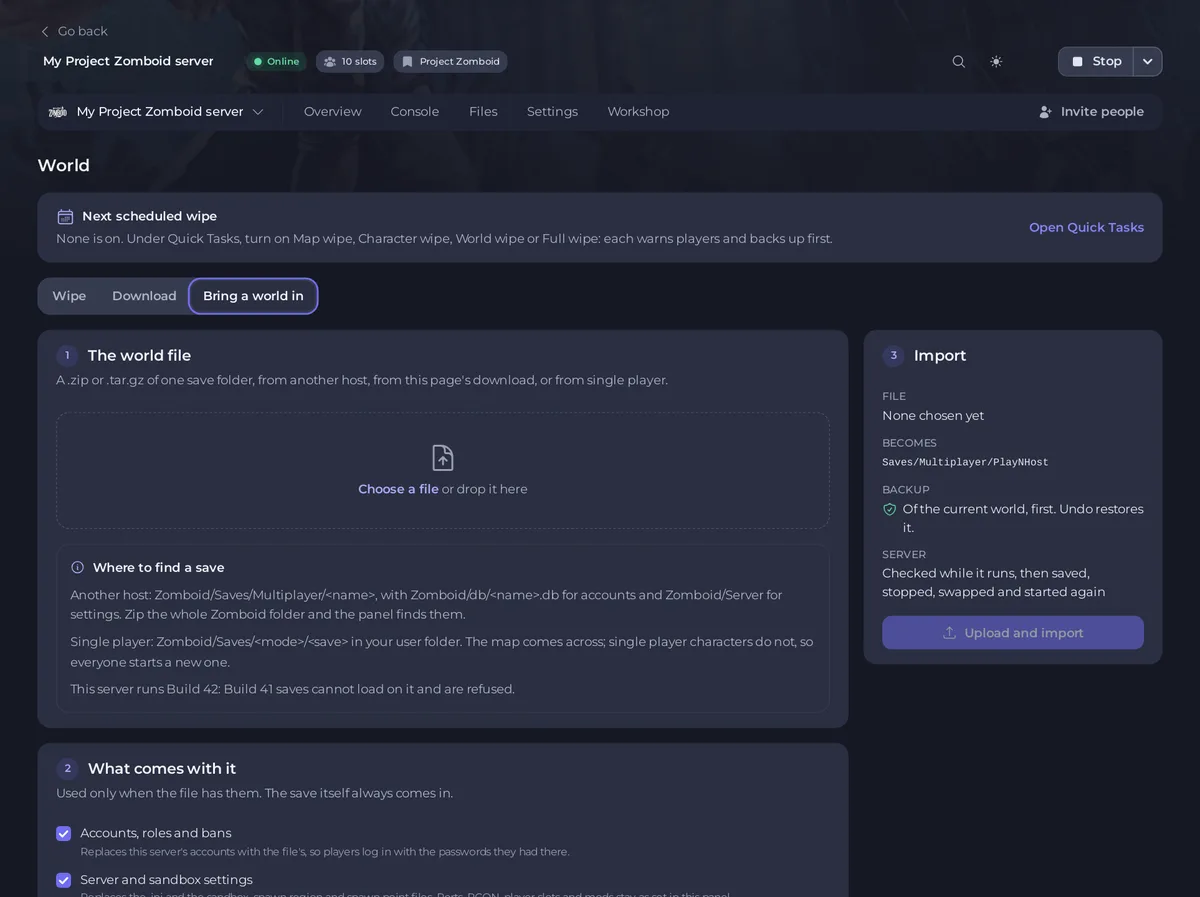Click the "None chosen yet" file text

pyautogui.click(x=933, y=415)
